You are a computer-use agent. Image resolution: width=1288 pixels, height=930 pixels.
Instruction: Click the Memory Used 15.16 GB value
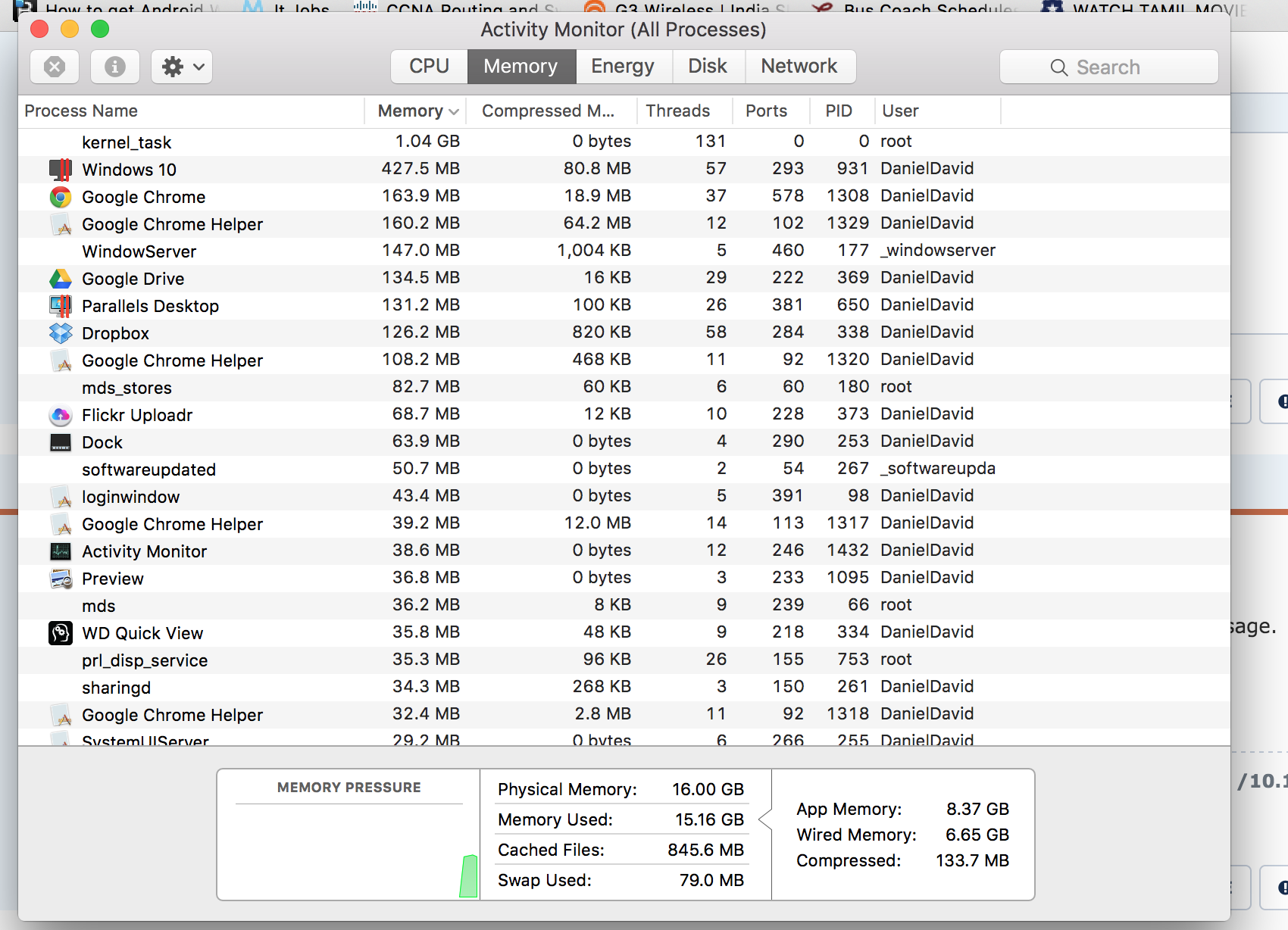pos(709,819)
